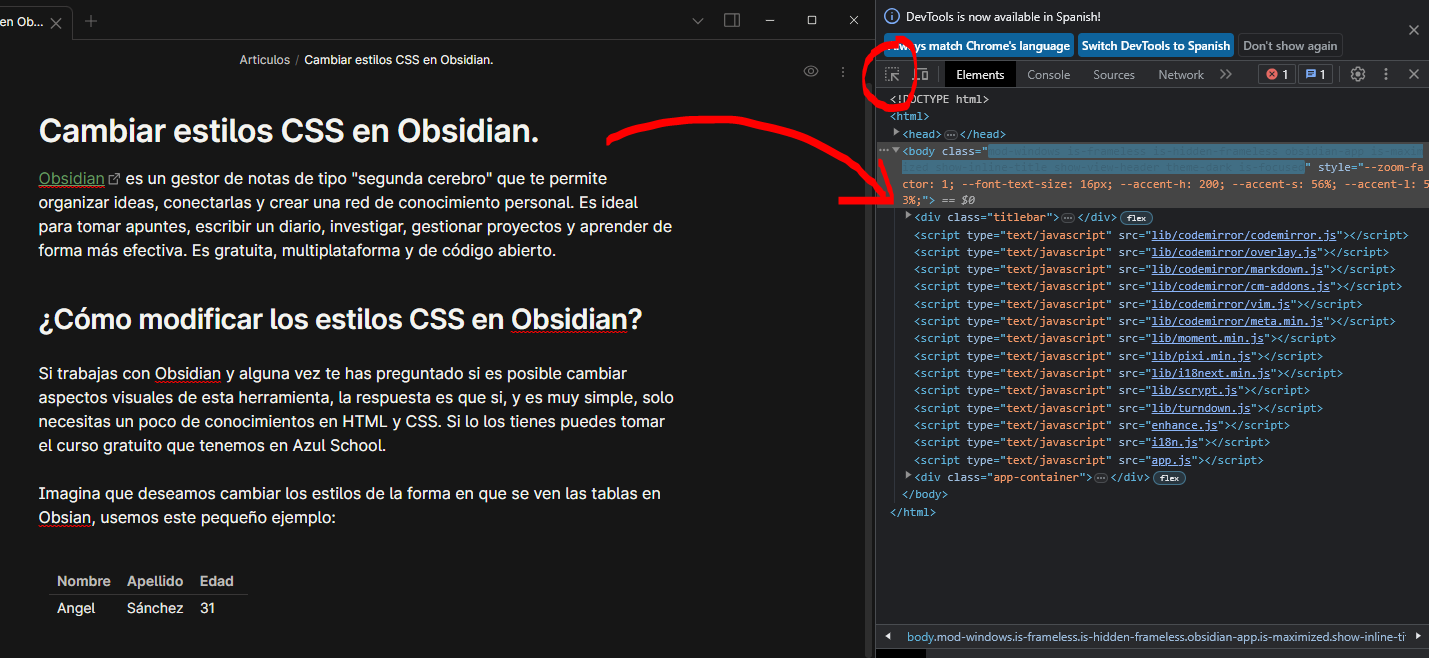The width and height of the screenshot is (1429, 658).
Task: Click Switch DevTools to Spanish
Action: point(1156,45)
